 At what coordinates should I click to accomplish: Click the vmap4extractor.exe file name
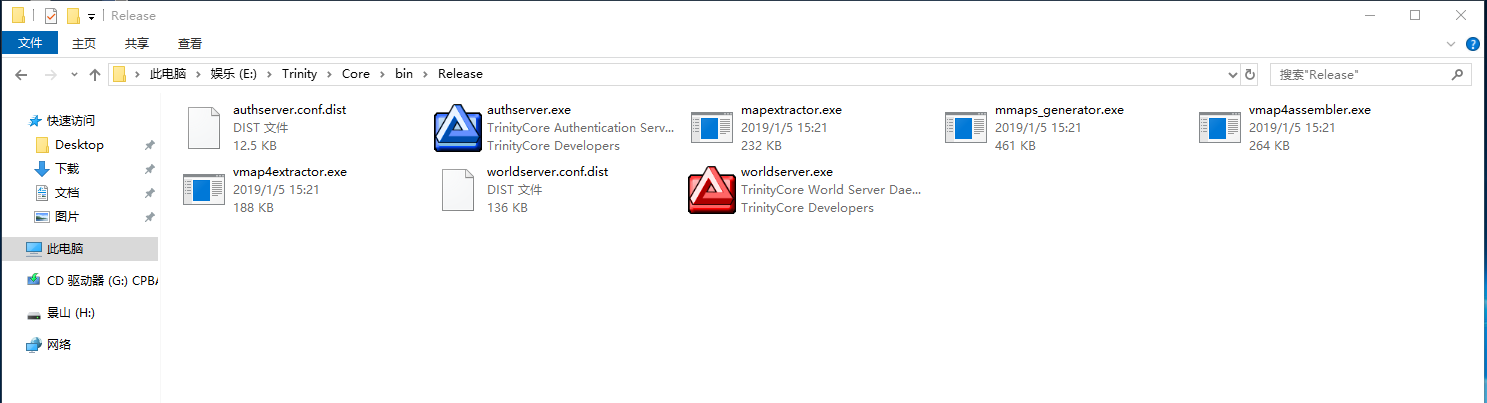coord(290,172)
